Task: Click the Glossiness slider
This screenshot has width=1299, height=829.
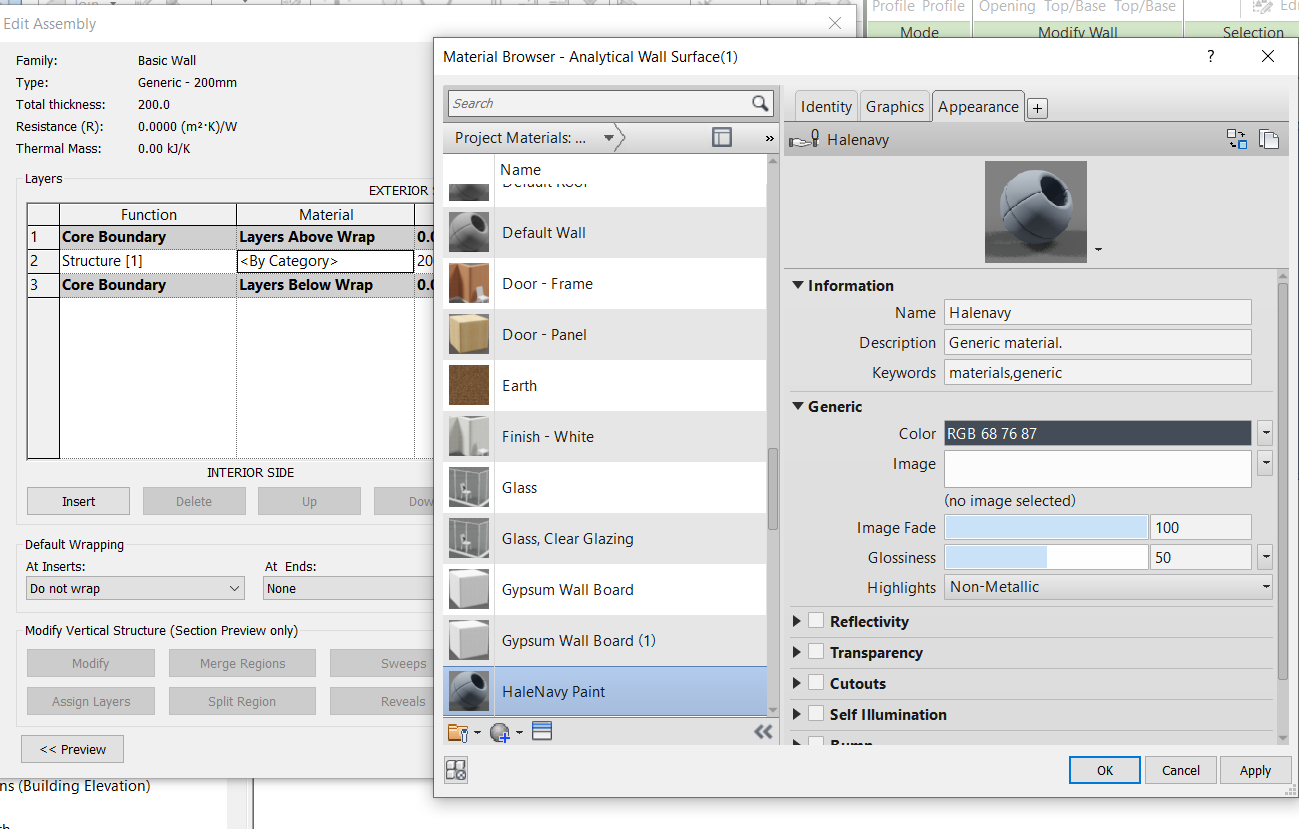Action: tap(1046, 557)
